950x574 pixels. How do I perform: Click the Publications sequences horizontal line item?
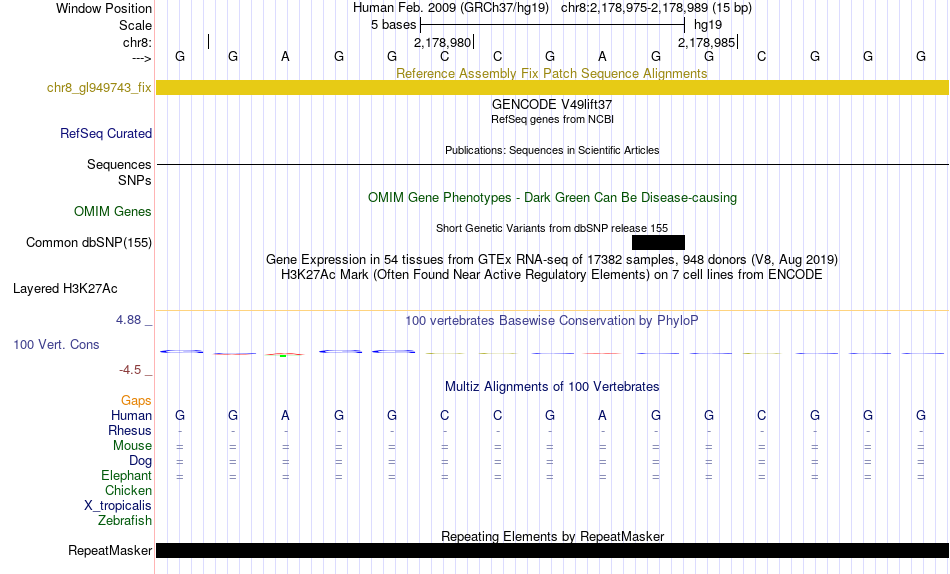[552, 164]
